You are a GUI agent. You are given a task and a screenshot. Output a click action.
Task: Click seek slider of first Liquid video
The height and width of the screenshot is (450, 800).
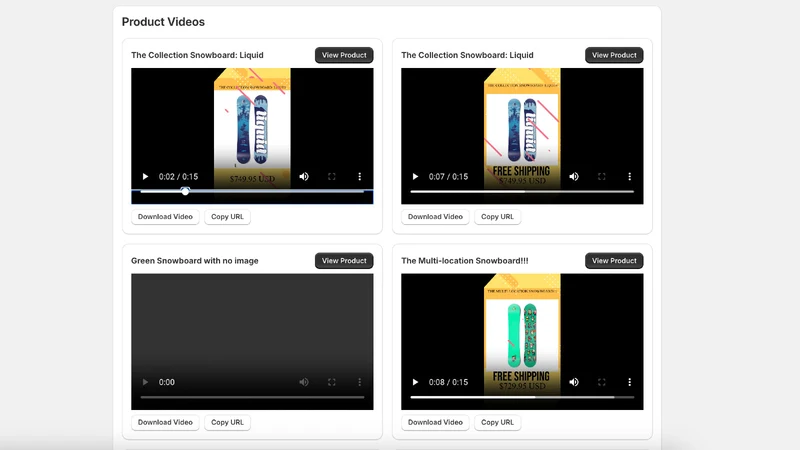[252, 191]
